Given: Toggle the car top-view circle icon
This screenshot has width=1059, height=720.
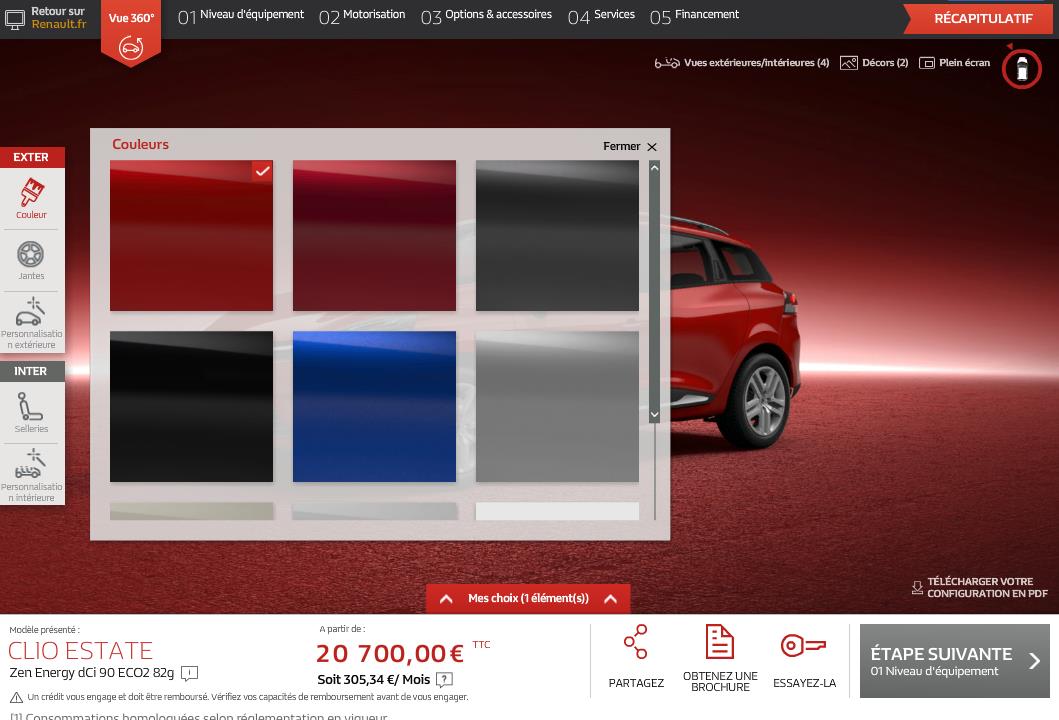Looking at the screenshot, I should point(1021,69).
